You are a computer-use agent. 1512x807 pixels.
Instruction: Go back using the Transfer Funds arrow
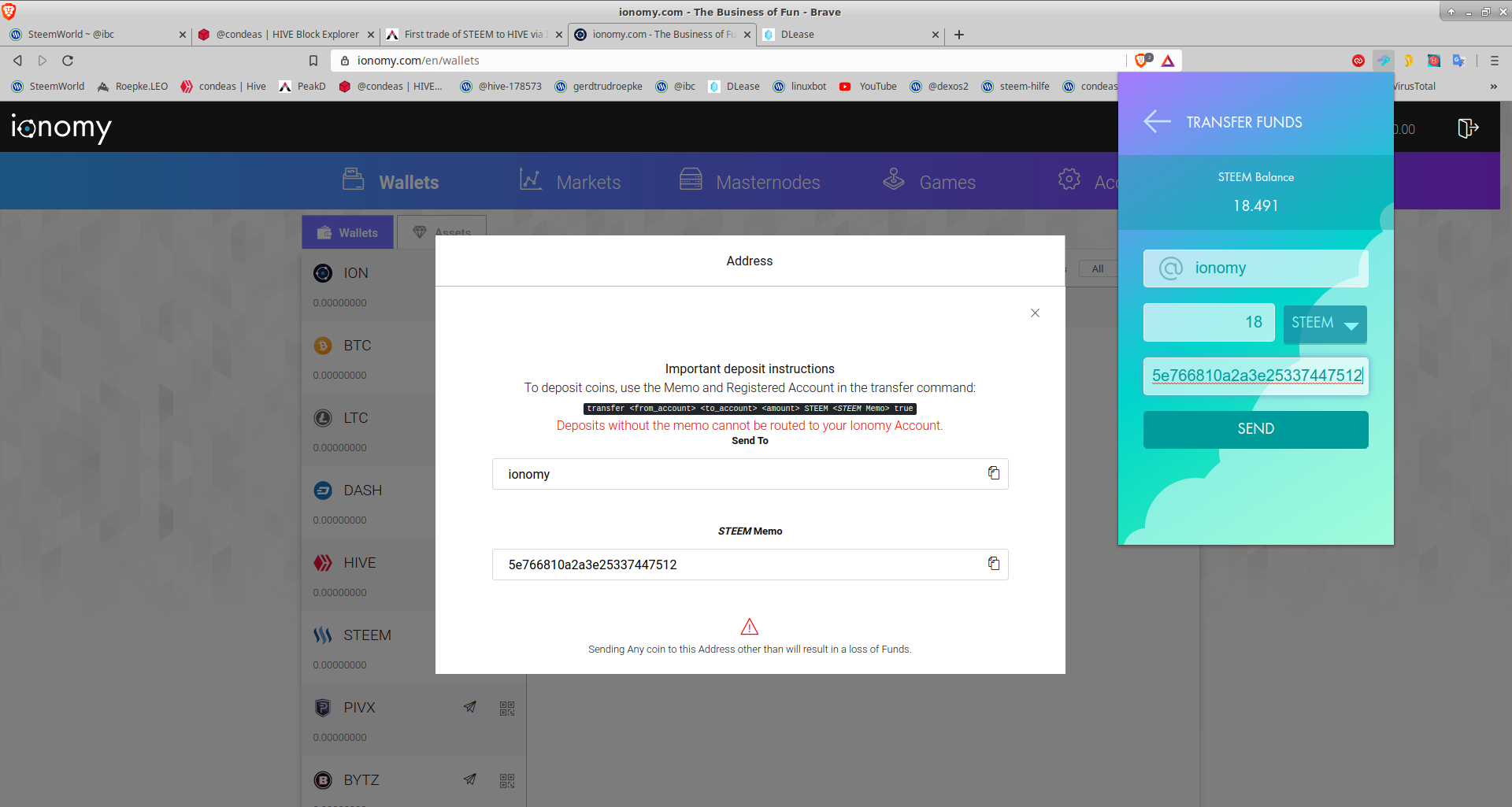point(1157,122)
